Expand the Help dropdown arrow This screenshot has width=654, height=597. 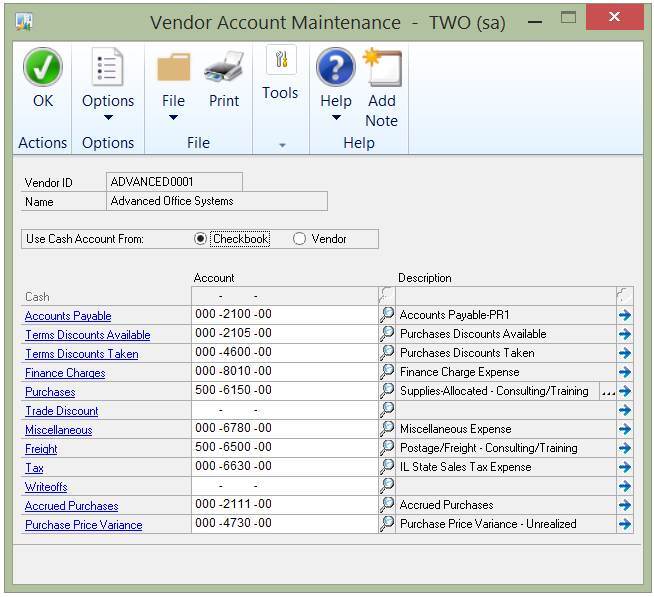(336, 118)
